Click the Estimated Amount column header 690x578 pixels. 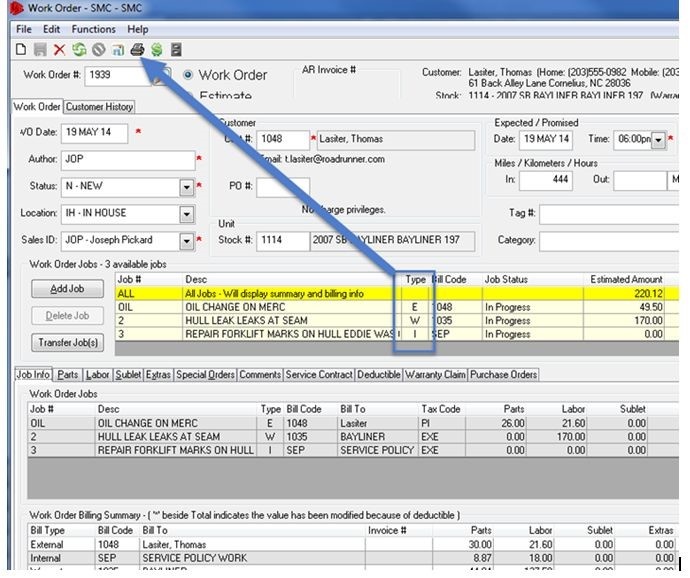(x=626, y=280)
